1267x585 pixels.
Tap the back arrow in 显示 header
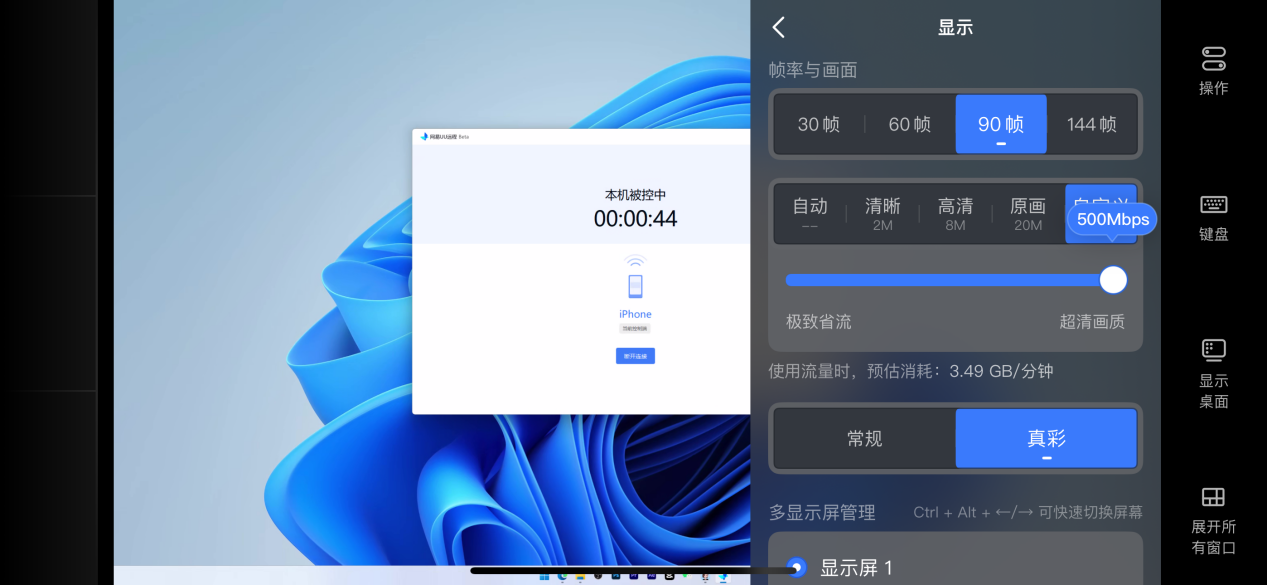point(779,27)
